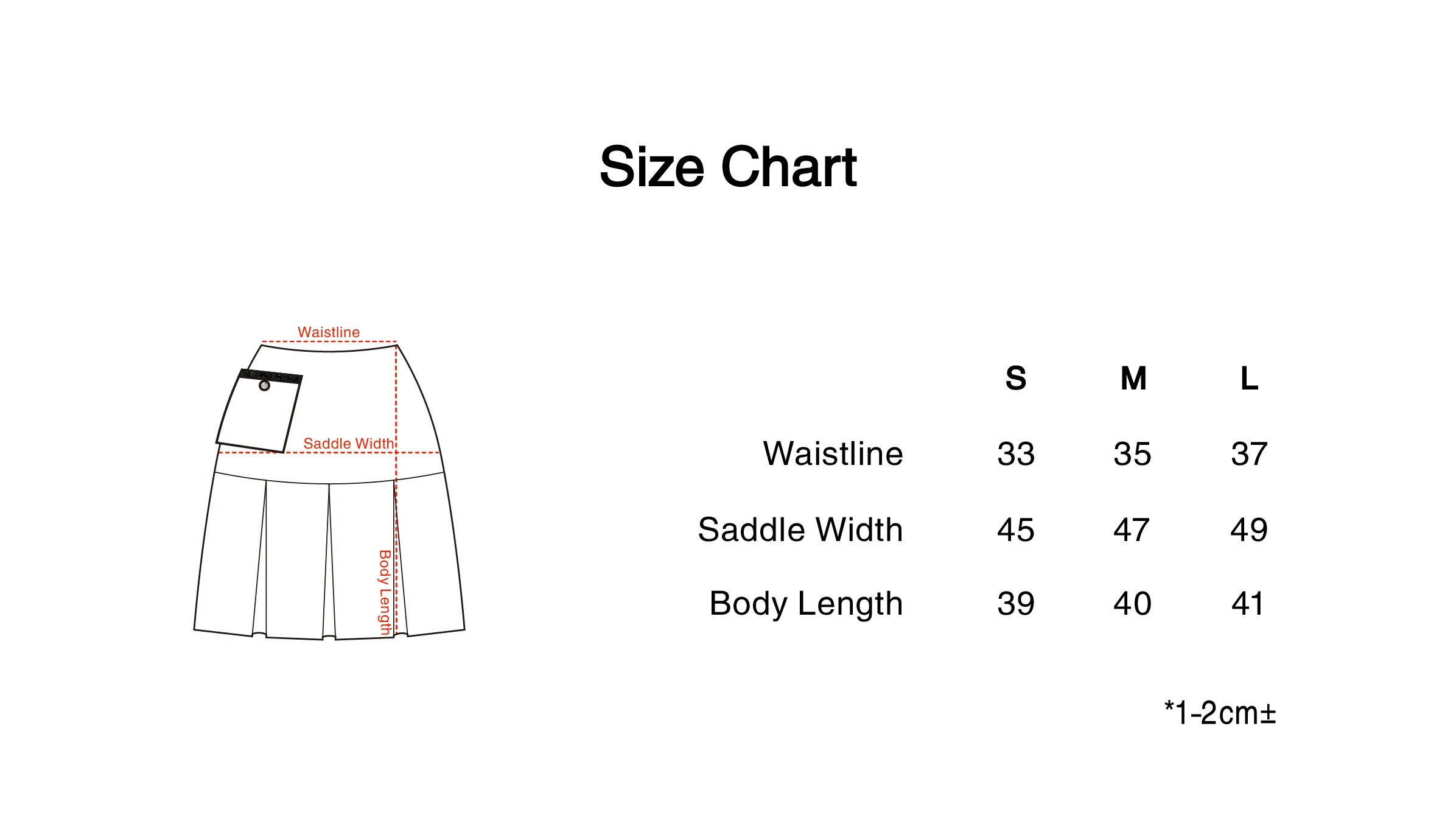Select the S size column header
1456x835 pixels.
1016,379
